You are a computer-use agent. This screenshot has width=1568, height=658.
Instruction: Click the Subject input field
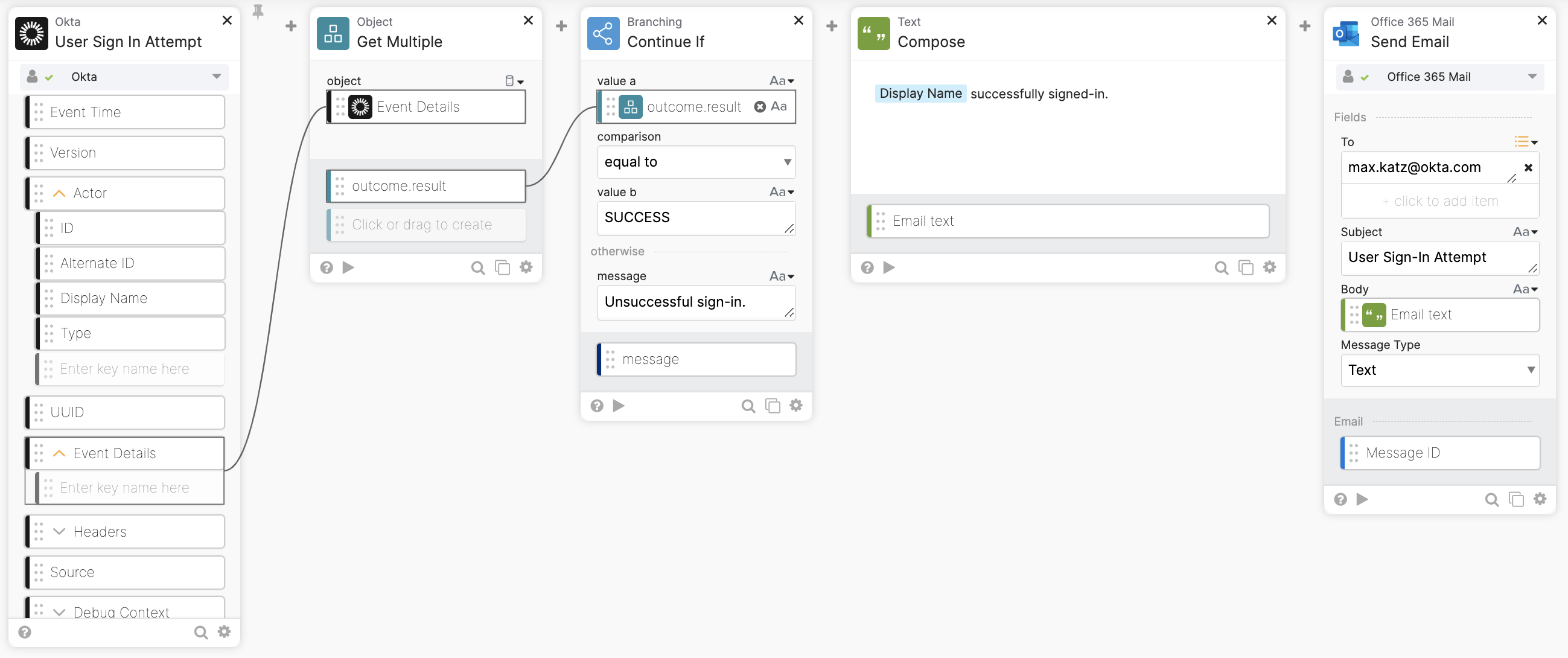pyautogui.click(x=1433, y=258)
